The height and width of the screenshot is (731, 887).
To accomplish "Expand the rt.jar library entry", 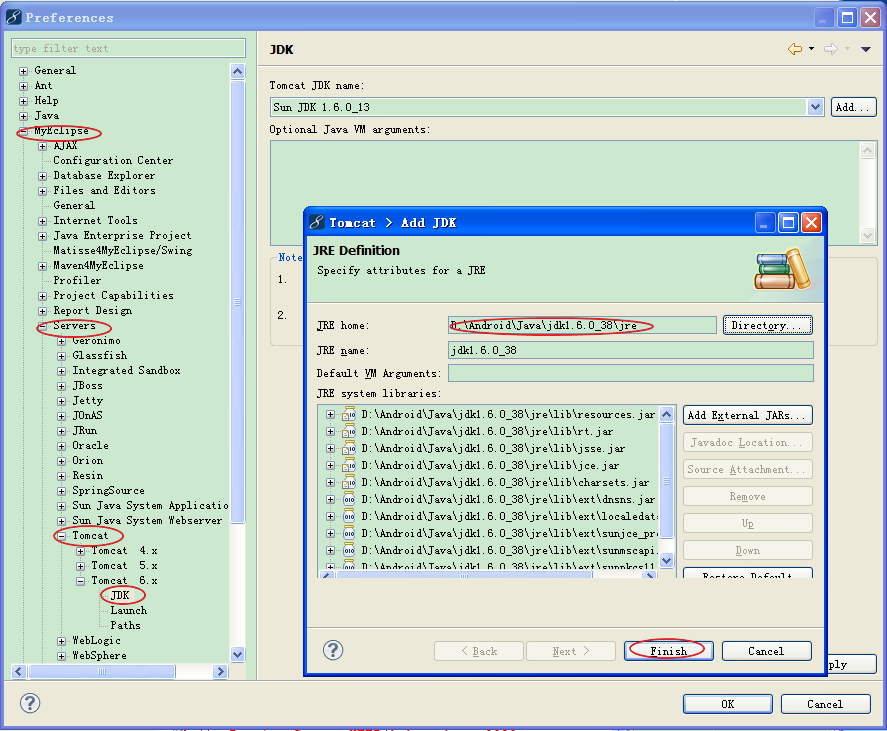I will [x=330, y=432].
